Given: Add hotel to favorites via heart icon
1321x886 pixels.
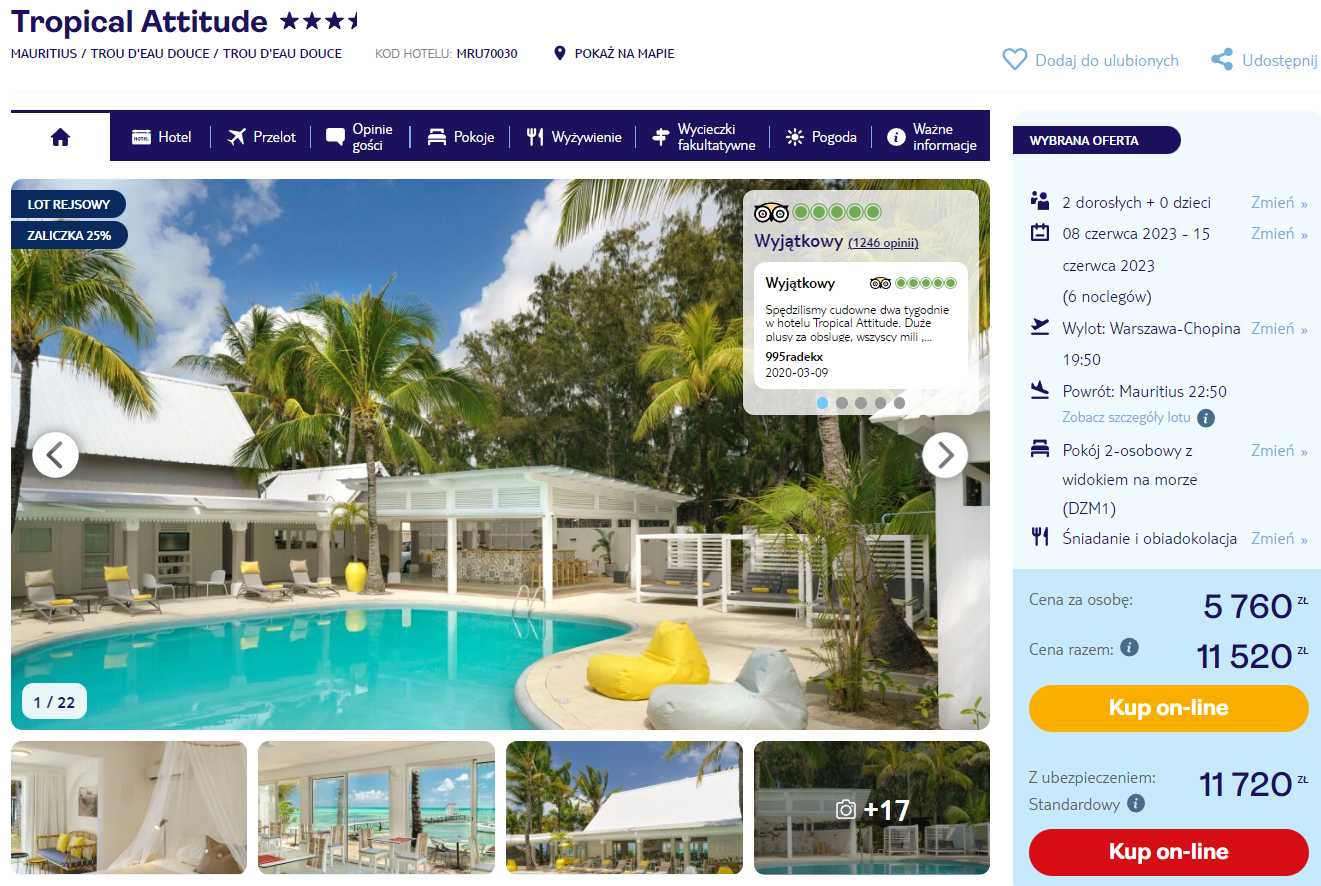Looking at the screenshot, I should (x=1014, y=60).
